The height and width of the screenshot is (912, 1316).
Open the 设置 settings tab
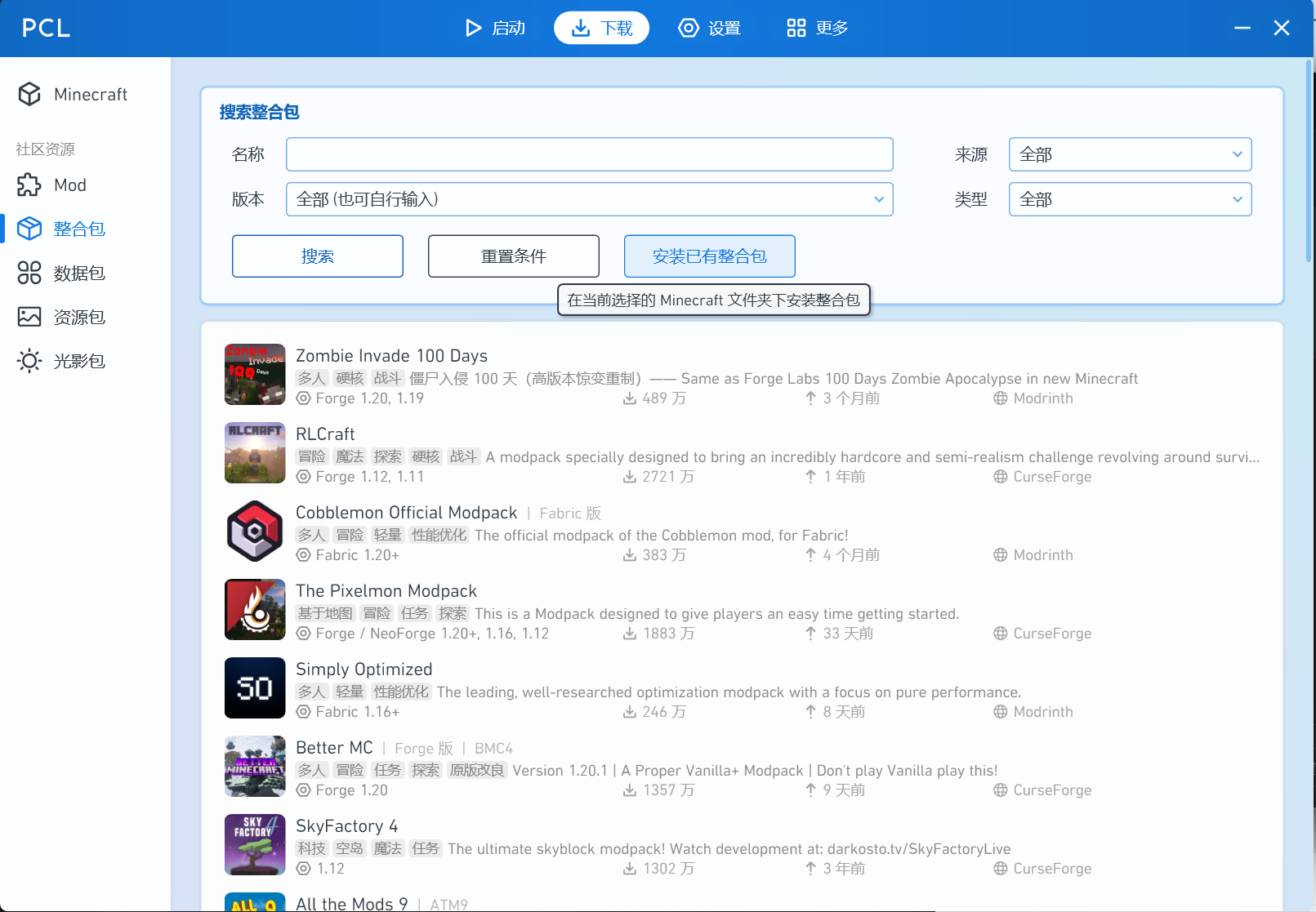[x=709, y=29]
